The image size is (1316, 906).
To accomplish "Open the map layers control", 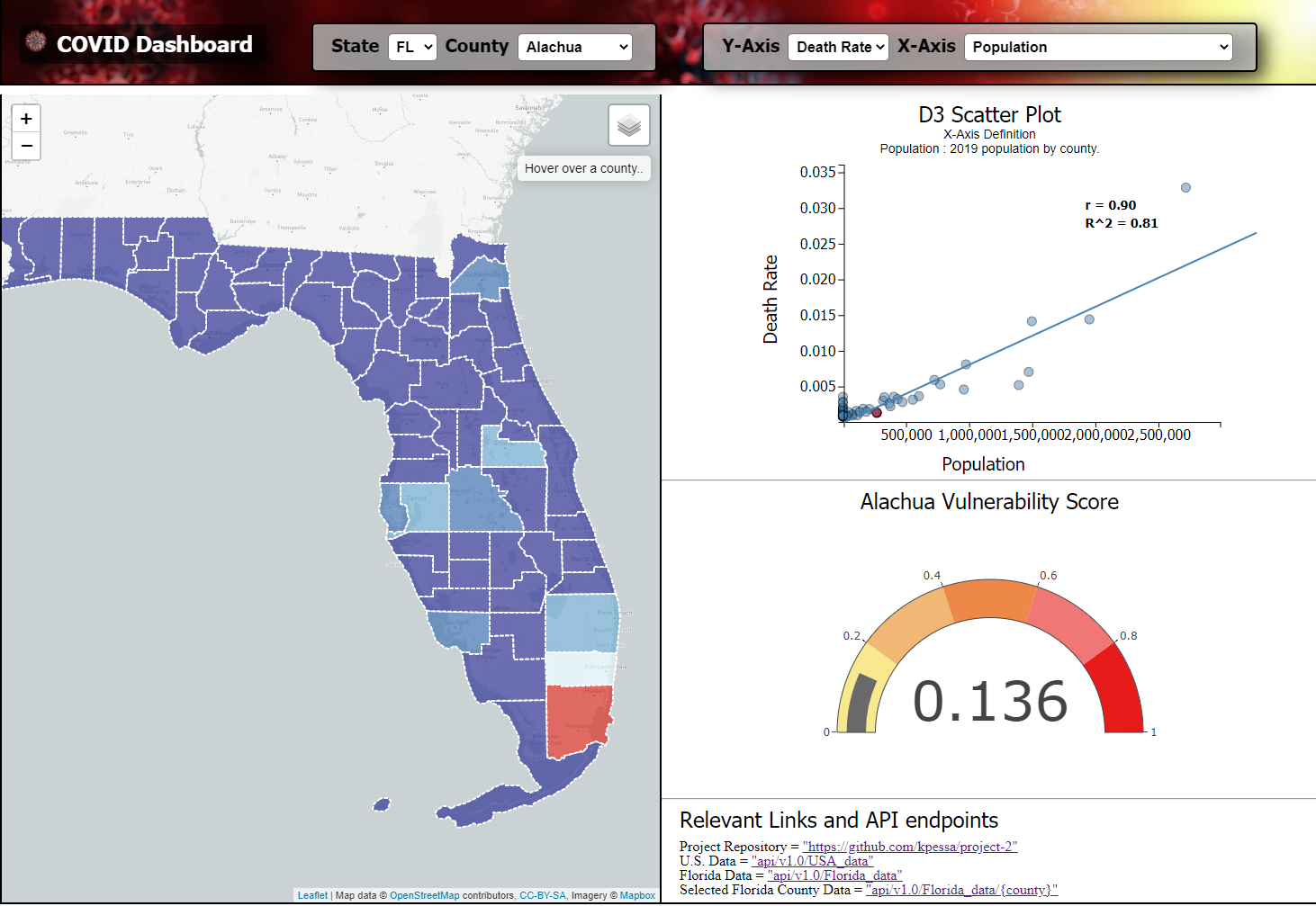I will coord(628,125).
